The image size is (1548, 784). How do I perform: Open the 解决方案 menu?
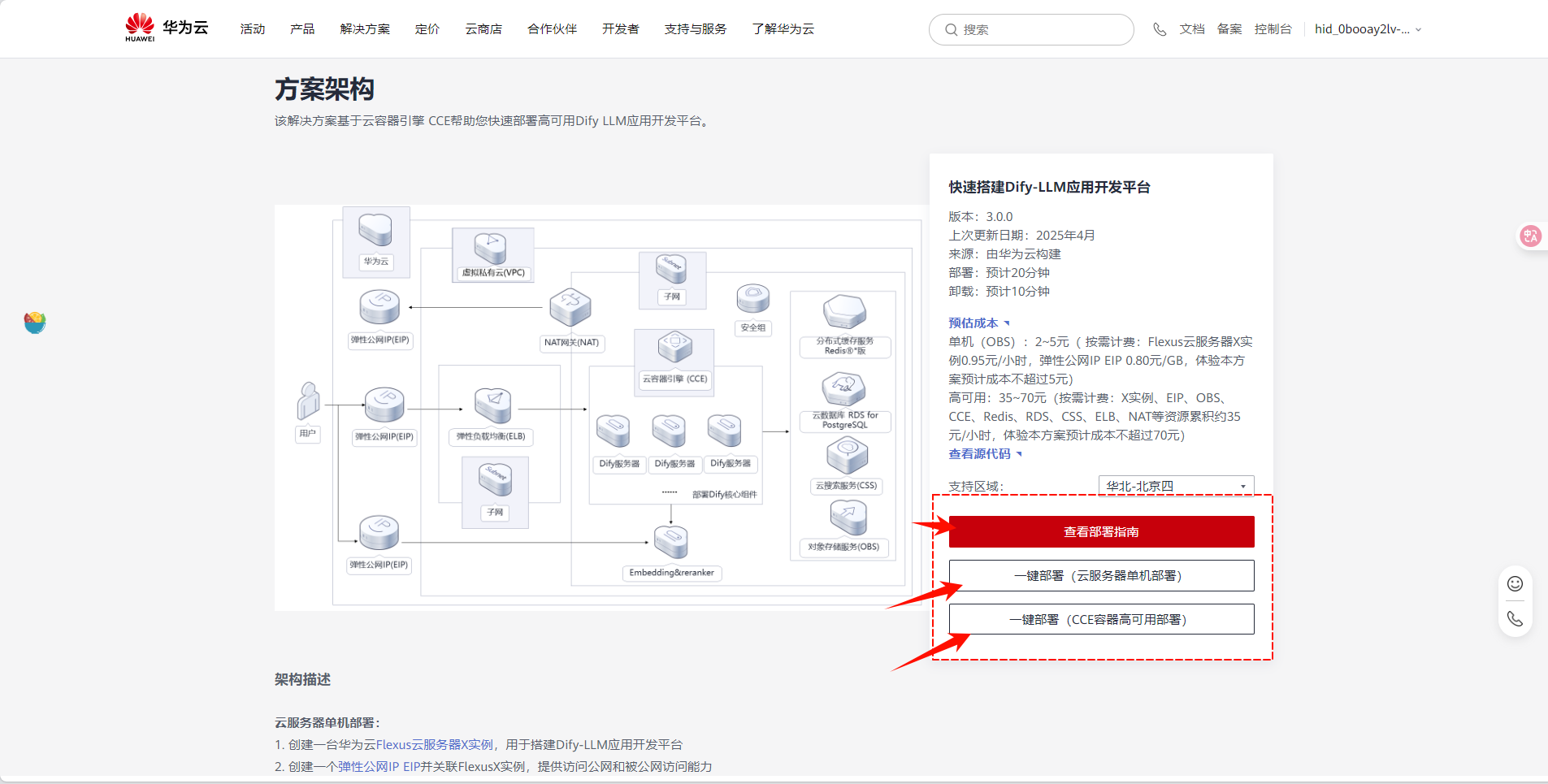365,29
